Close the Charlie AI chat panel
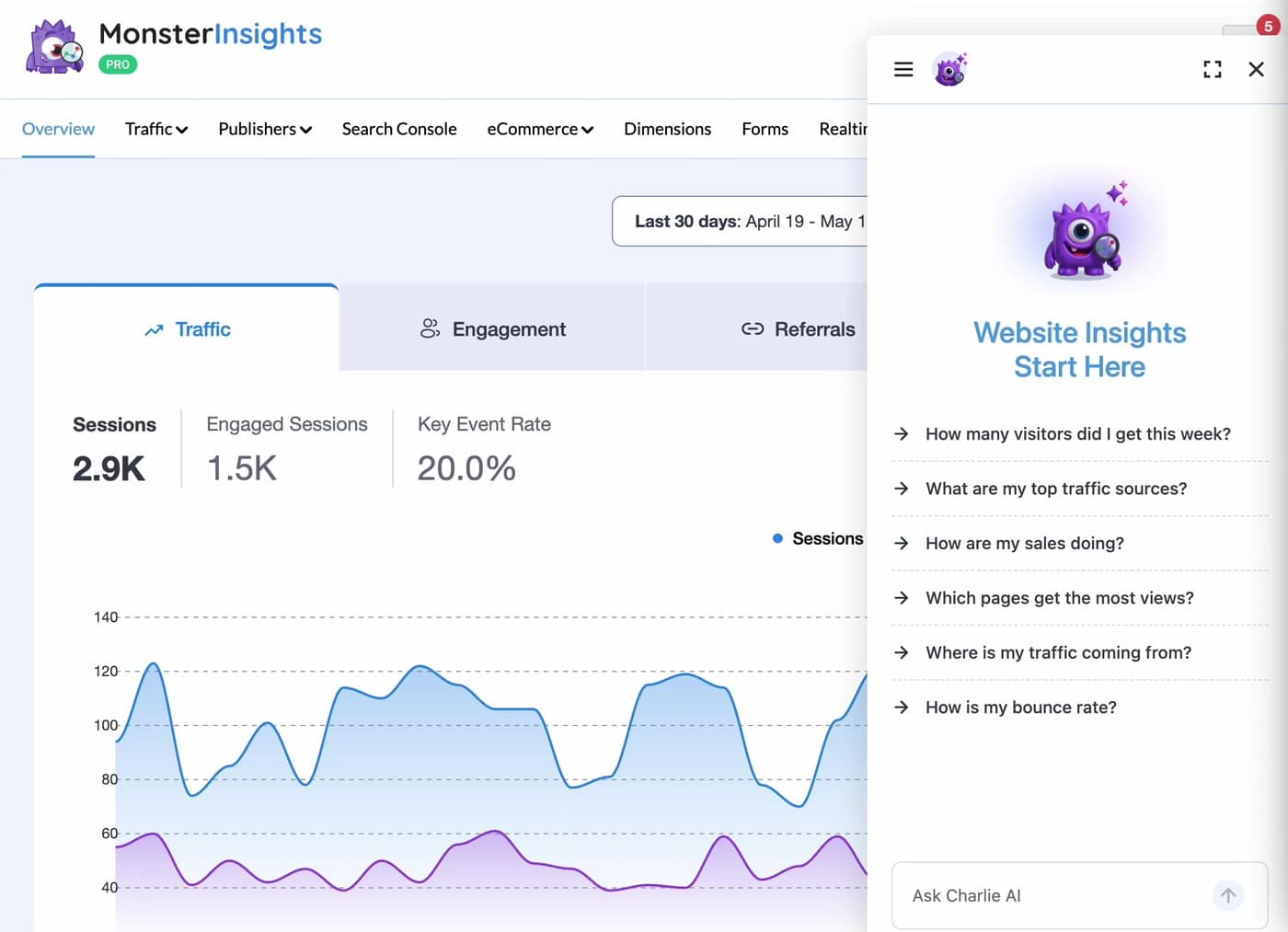The image size is (1288, 932). [x=1256, y=69]
